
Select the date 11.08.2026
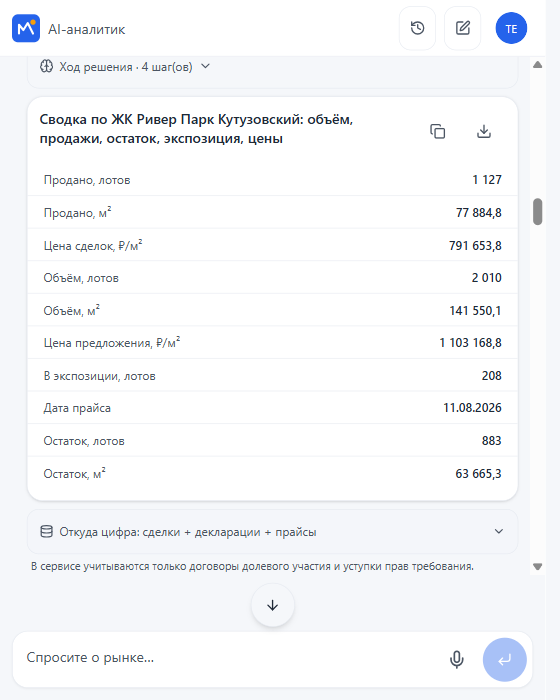tap(472, 408)
